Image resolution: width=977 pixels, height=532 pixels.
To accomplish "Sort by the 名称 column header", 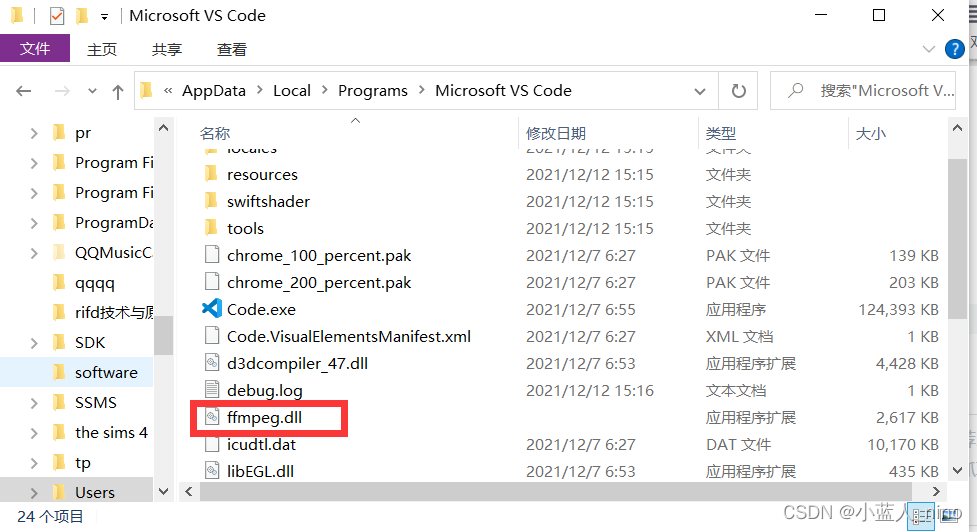I will point(215,133).
